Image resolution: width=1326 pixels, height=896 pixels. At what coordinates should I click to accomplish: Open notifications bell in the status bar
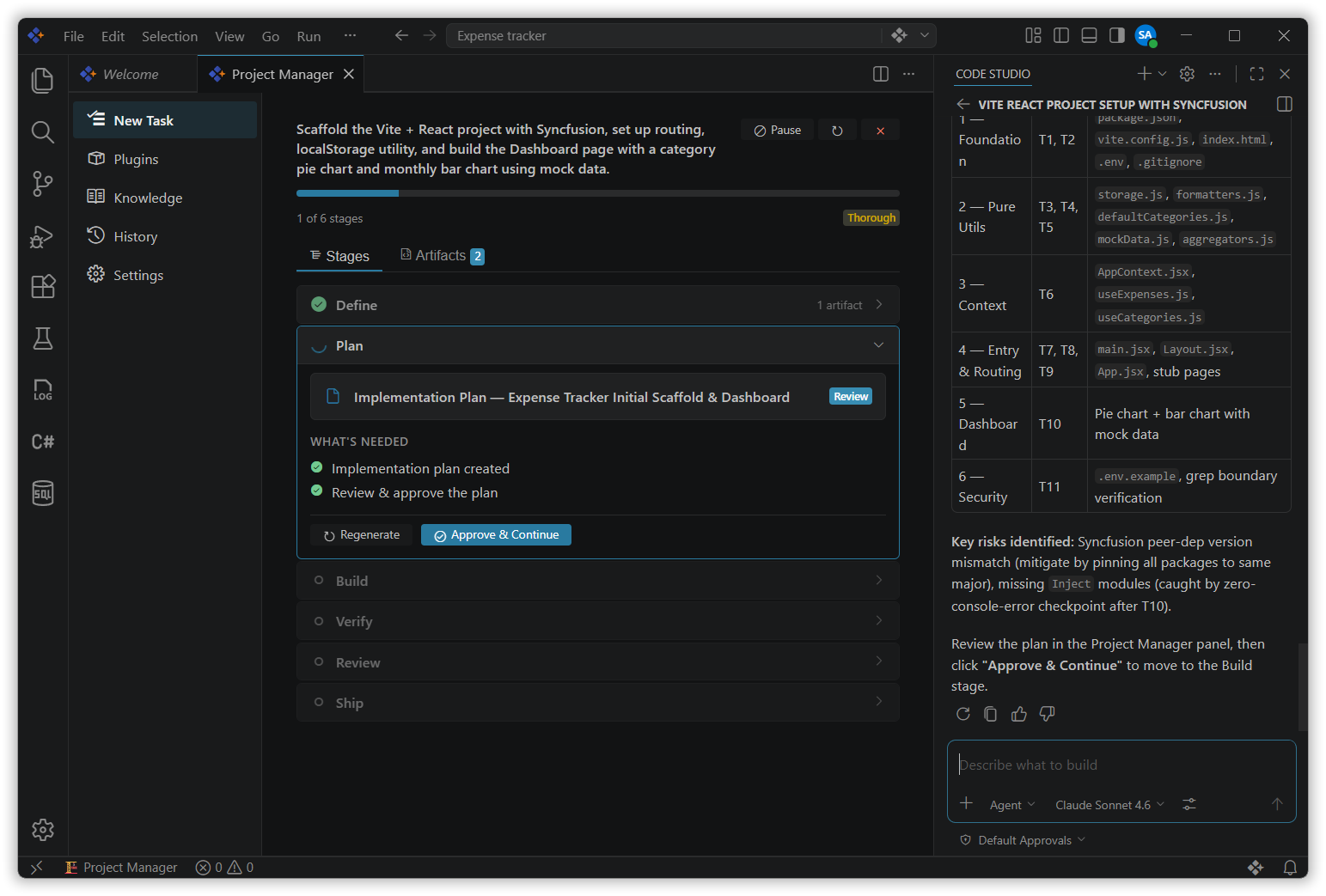[1290, 868]
